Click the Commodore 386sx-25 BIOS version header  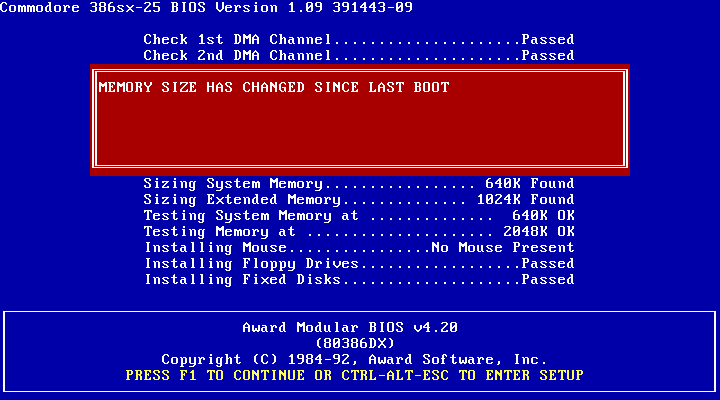208,8
